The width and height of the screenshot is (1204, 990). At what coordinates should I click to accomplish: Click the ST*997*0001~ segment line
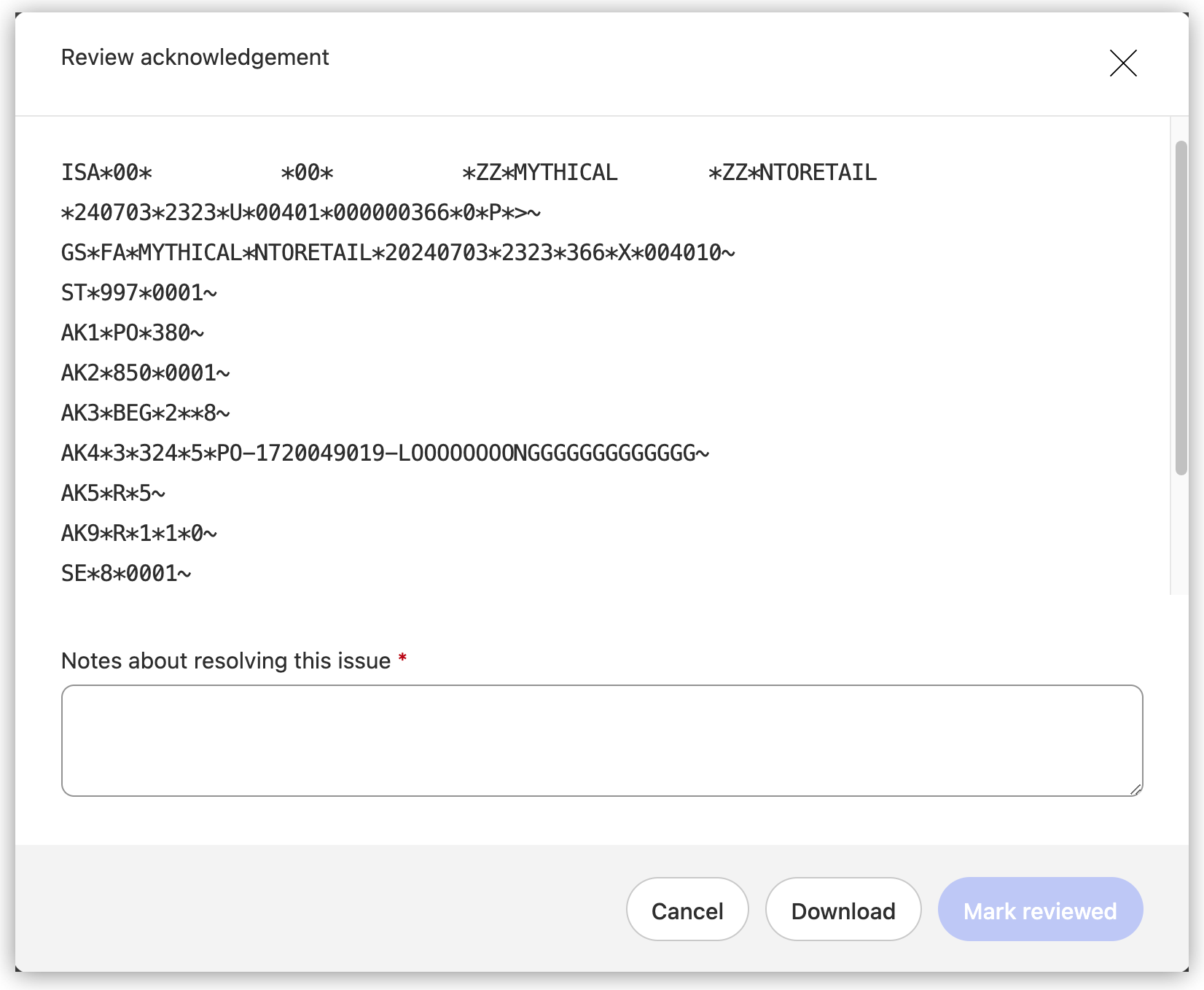tap(138, 293)
